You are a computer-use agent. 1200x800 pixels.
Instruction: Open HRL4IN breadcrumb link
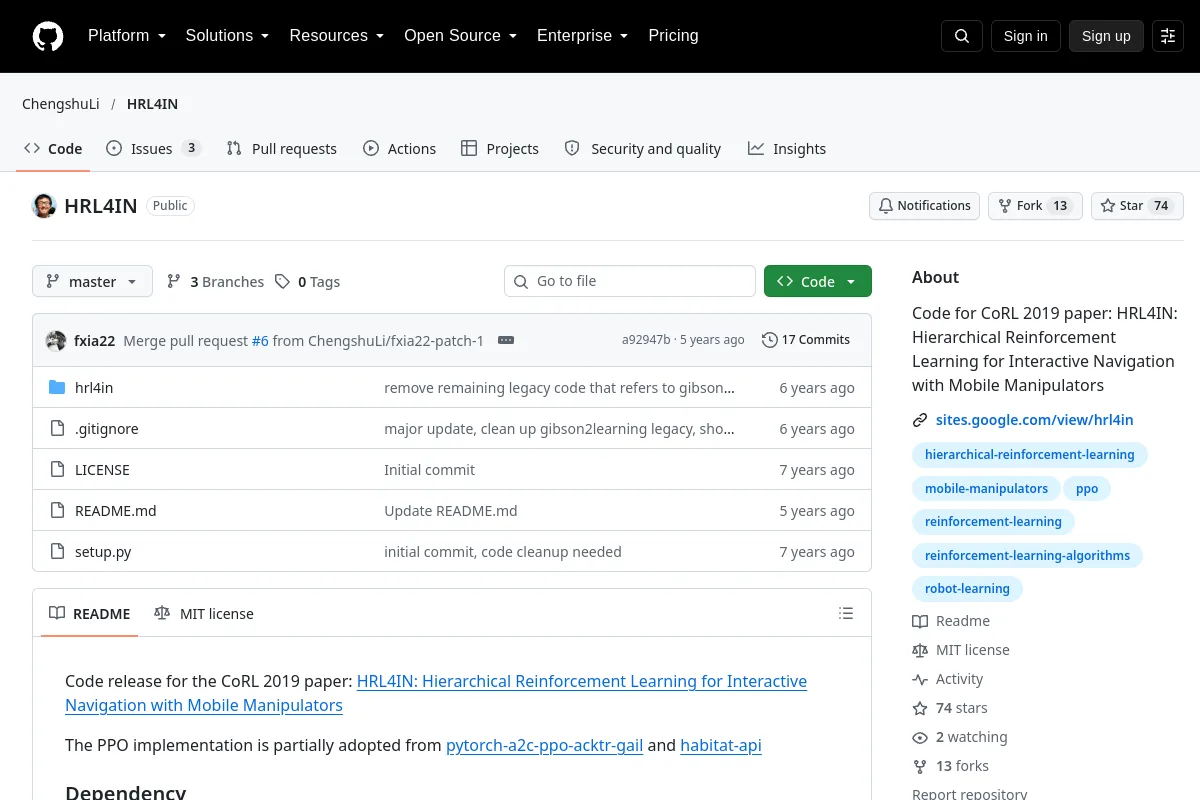click(152, 104)
